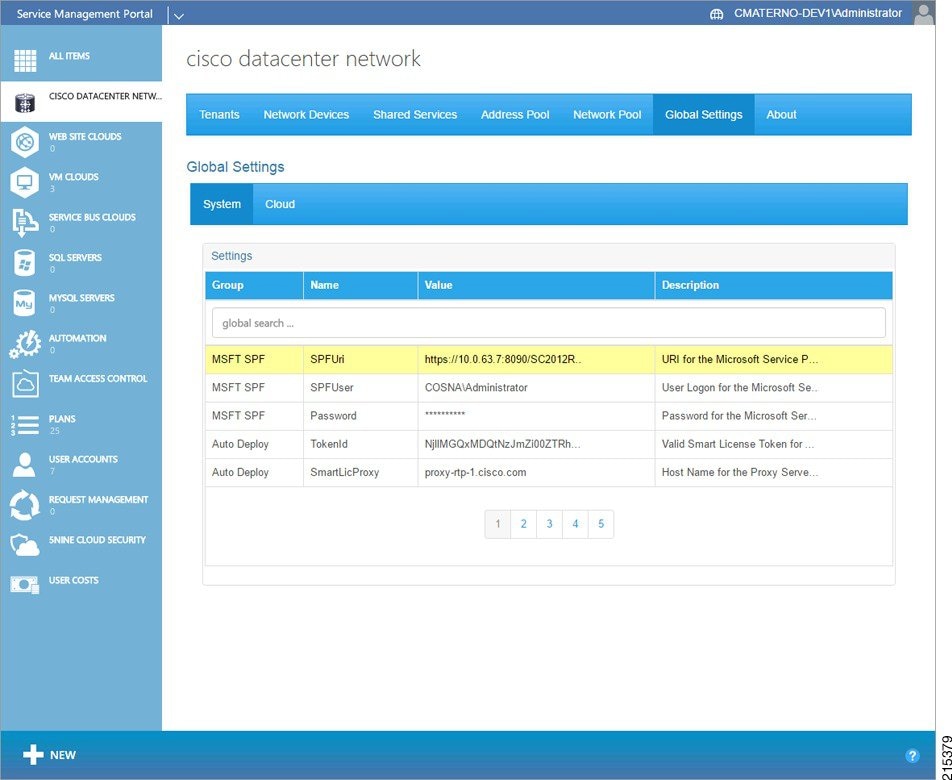Click the https://10.0.63.7:8090 value cell

tap(537, 359)
